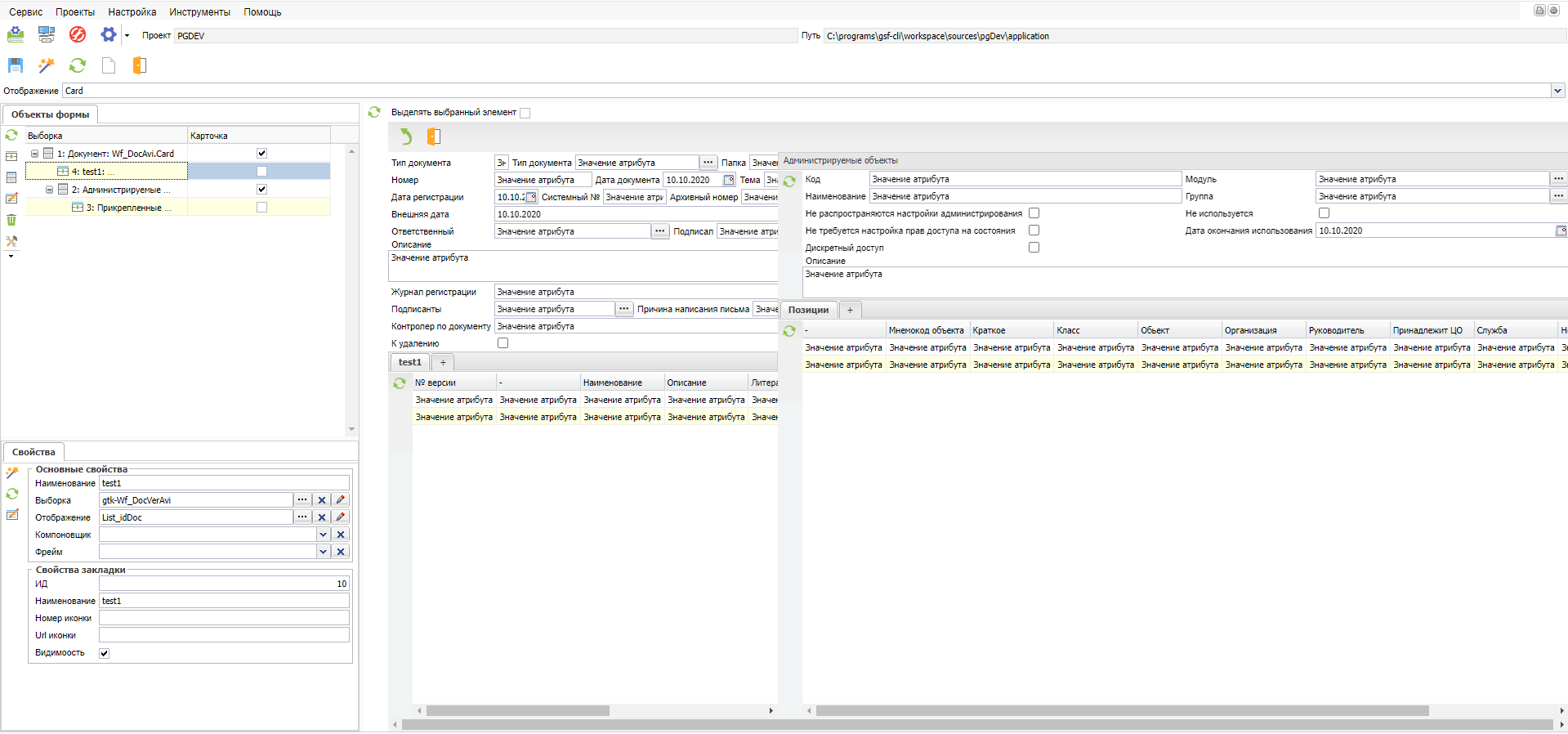Screen dimensions: 1568x734
Task: Click the add tab icon in objects sidebar
Action: coord(11,156)
